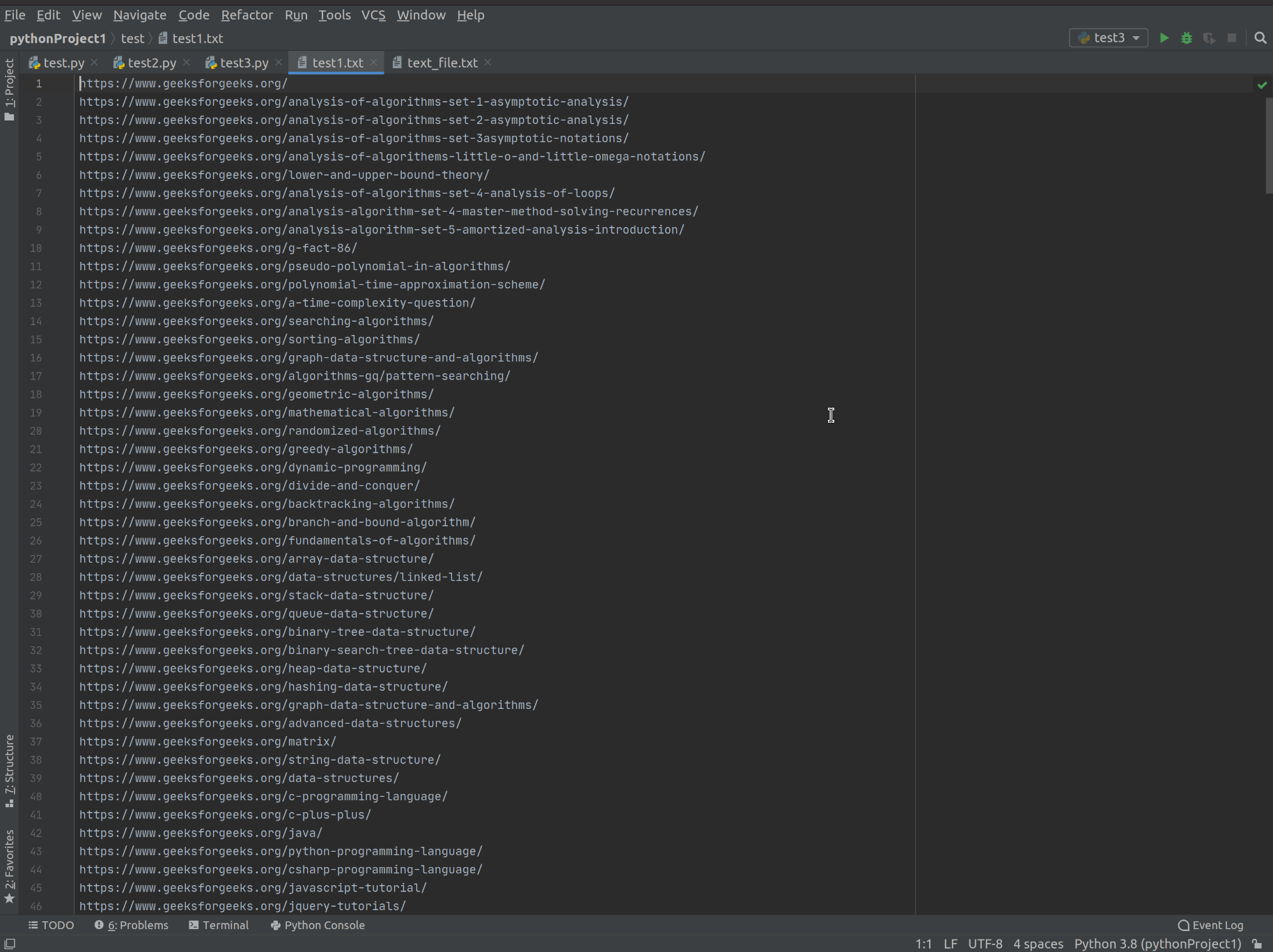1273x952 pixels.
Task: Close the test3.py tab
Action: (279, 63)
